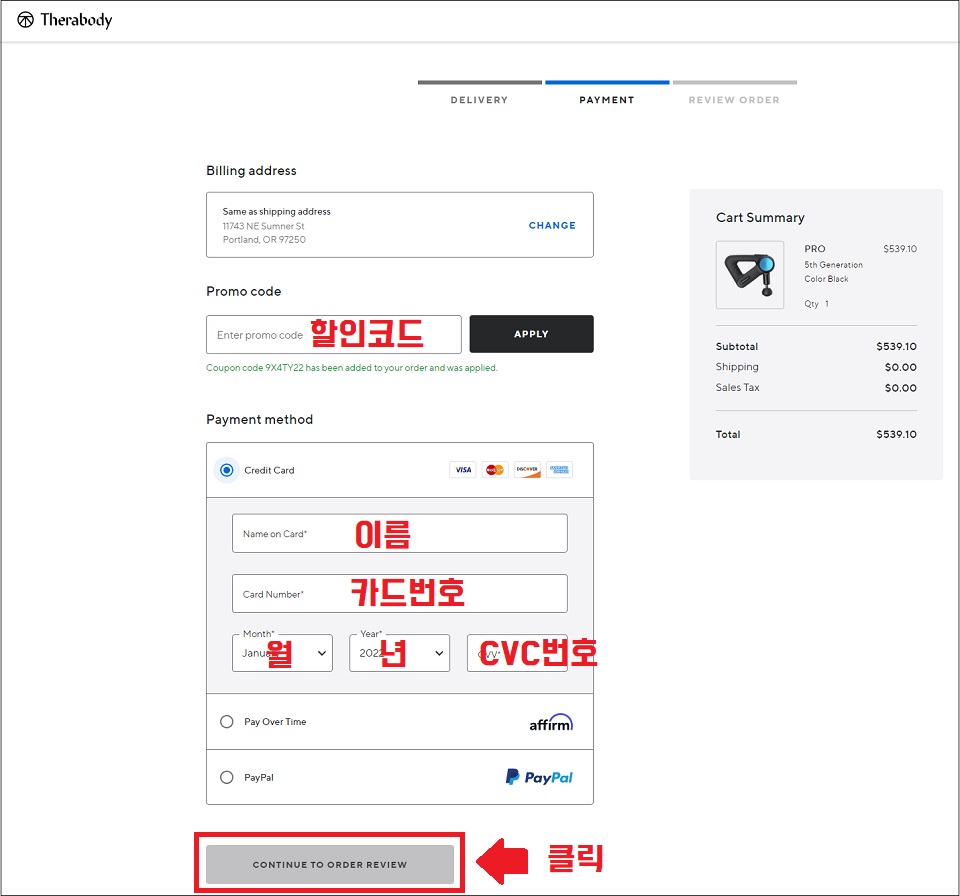The width and height of the screenshot is (960, 896).
Task: Choose the Pay Over Time radio option
Action: click(x=227, y=721)
